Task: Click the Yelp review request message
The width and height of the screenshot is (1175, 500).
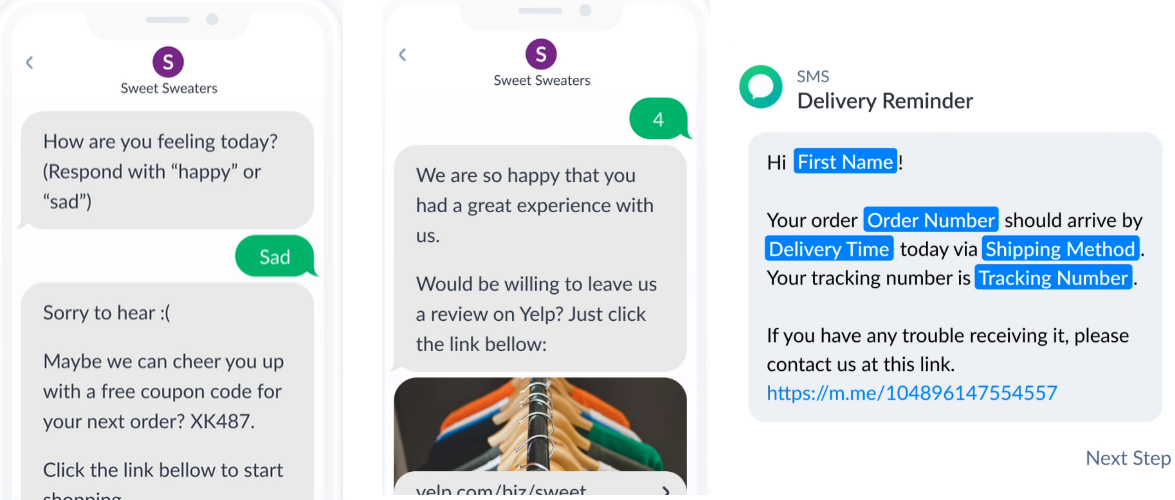Action: click(540, 259)
